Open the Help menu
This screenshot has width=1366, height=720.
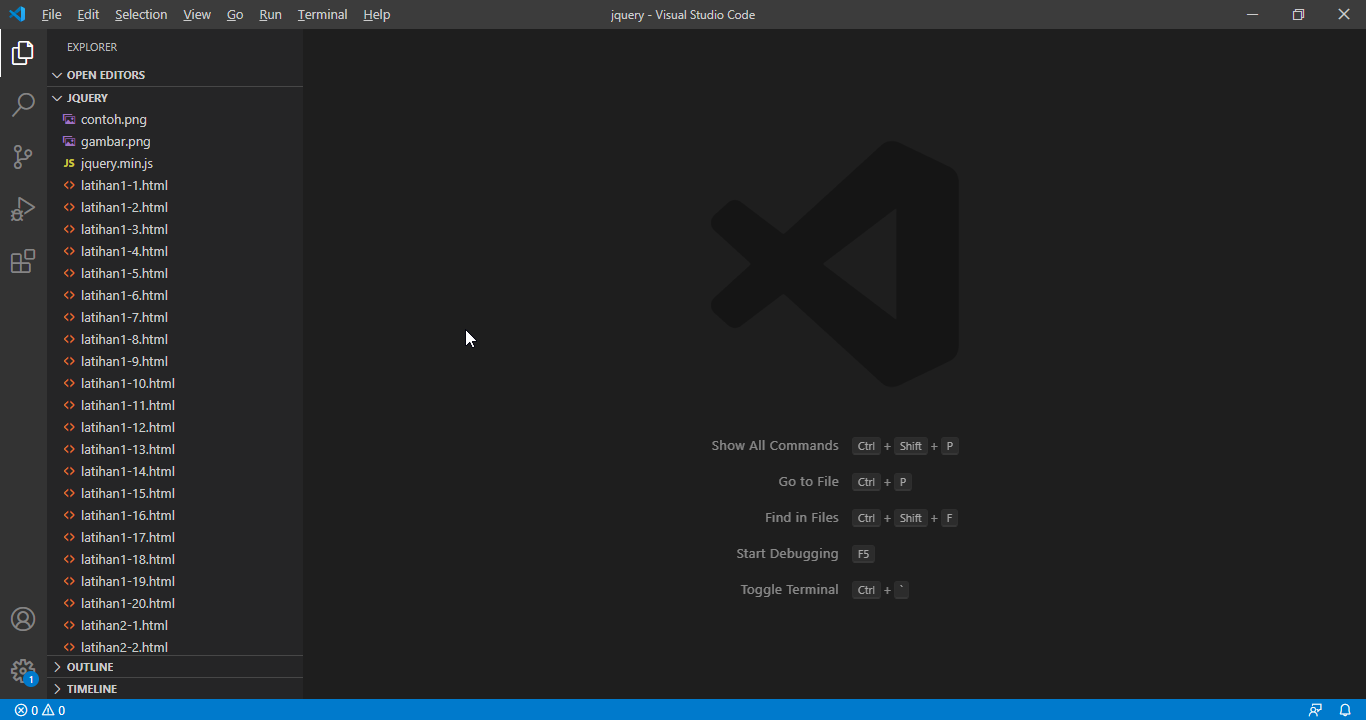(377, 15)
